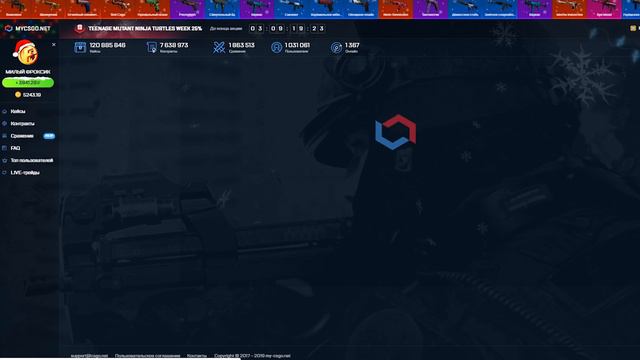Open FAQ in the sidebar
640x360 pixels.
pyautogui.click(x=15, y=148)
